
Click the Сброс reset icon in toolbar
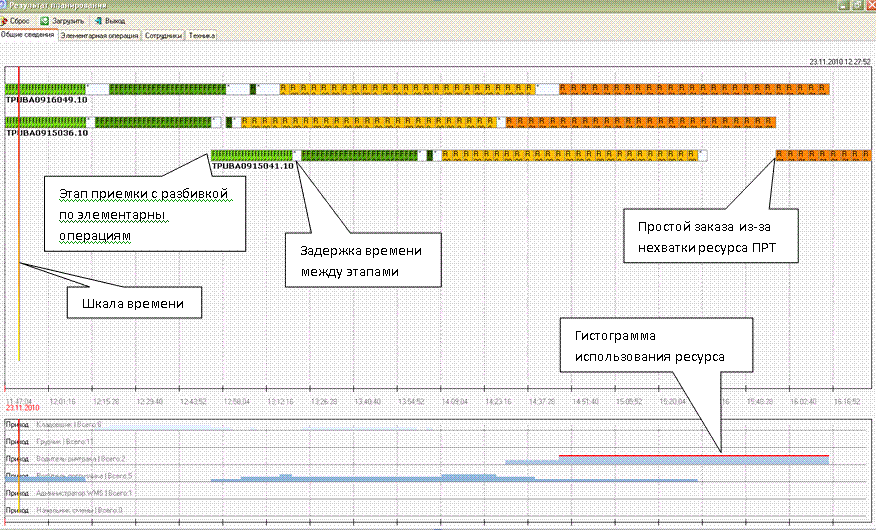tap(4, 20)
